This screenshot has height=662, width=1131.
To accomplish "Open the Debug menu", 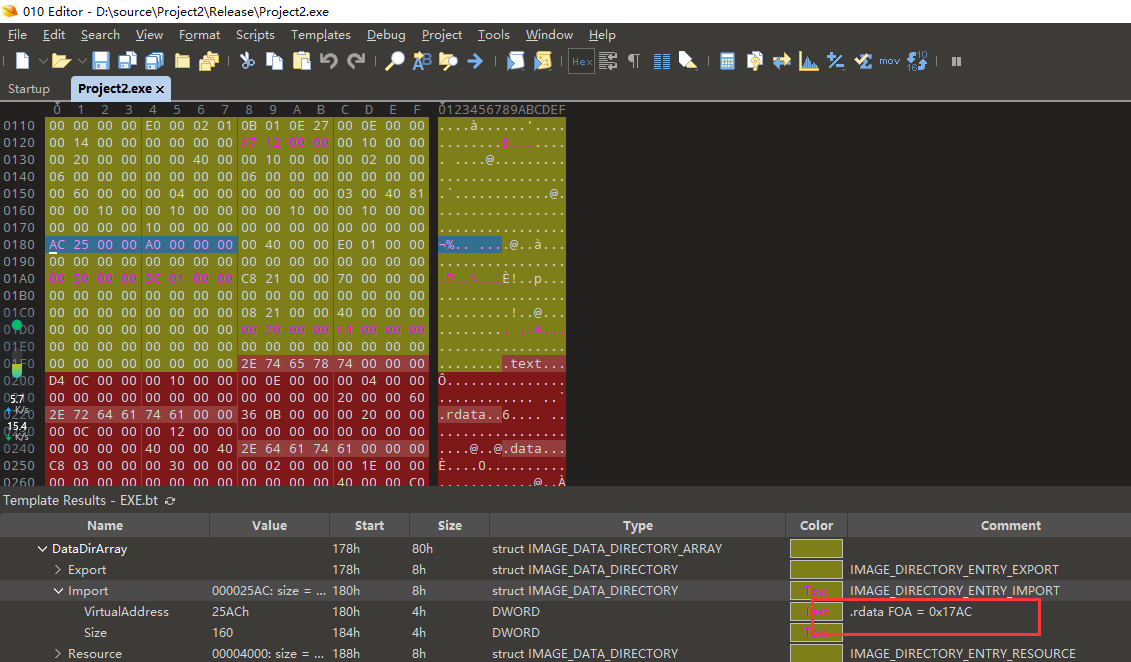I will [386, 35].
